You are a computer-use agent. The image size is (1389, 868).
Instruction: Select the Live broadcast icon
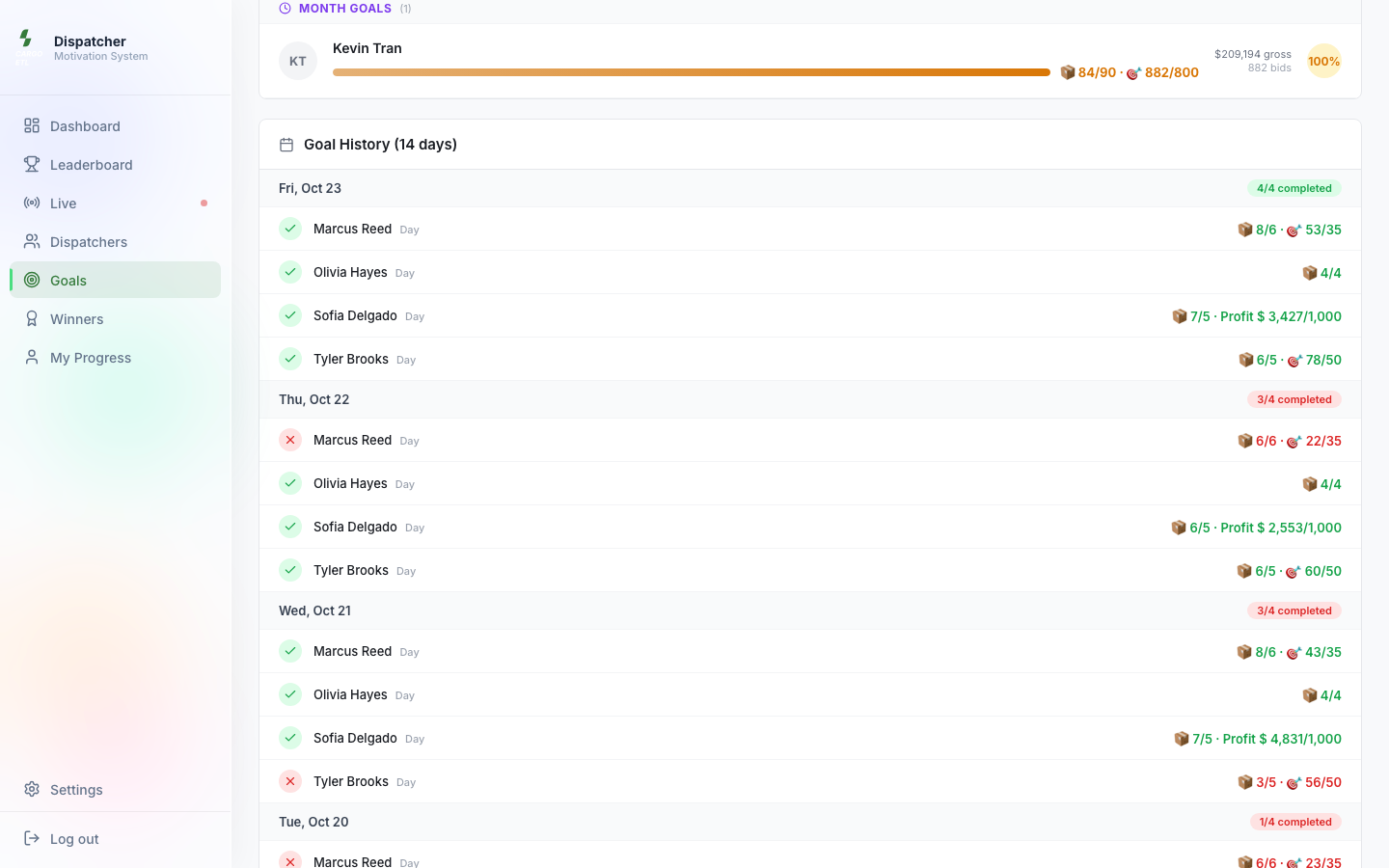(32, 203)
